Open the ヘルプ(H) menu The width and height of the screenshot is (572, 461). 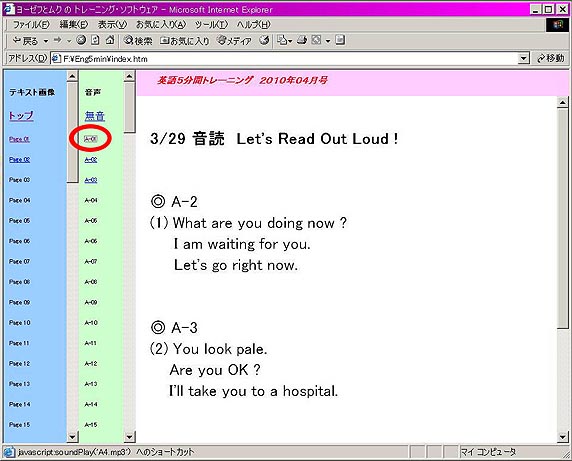pyautogui.click(x=254, y=25)
